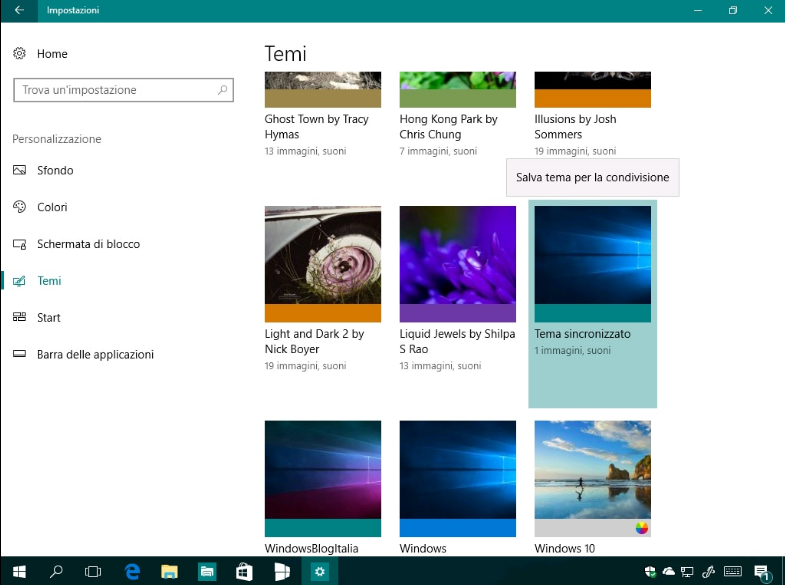Click the Personalizzazione section heading
The image size is (785, 585).
click(x=57, y=139)
